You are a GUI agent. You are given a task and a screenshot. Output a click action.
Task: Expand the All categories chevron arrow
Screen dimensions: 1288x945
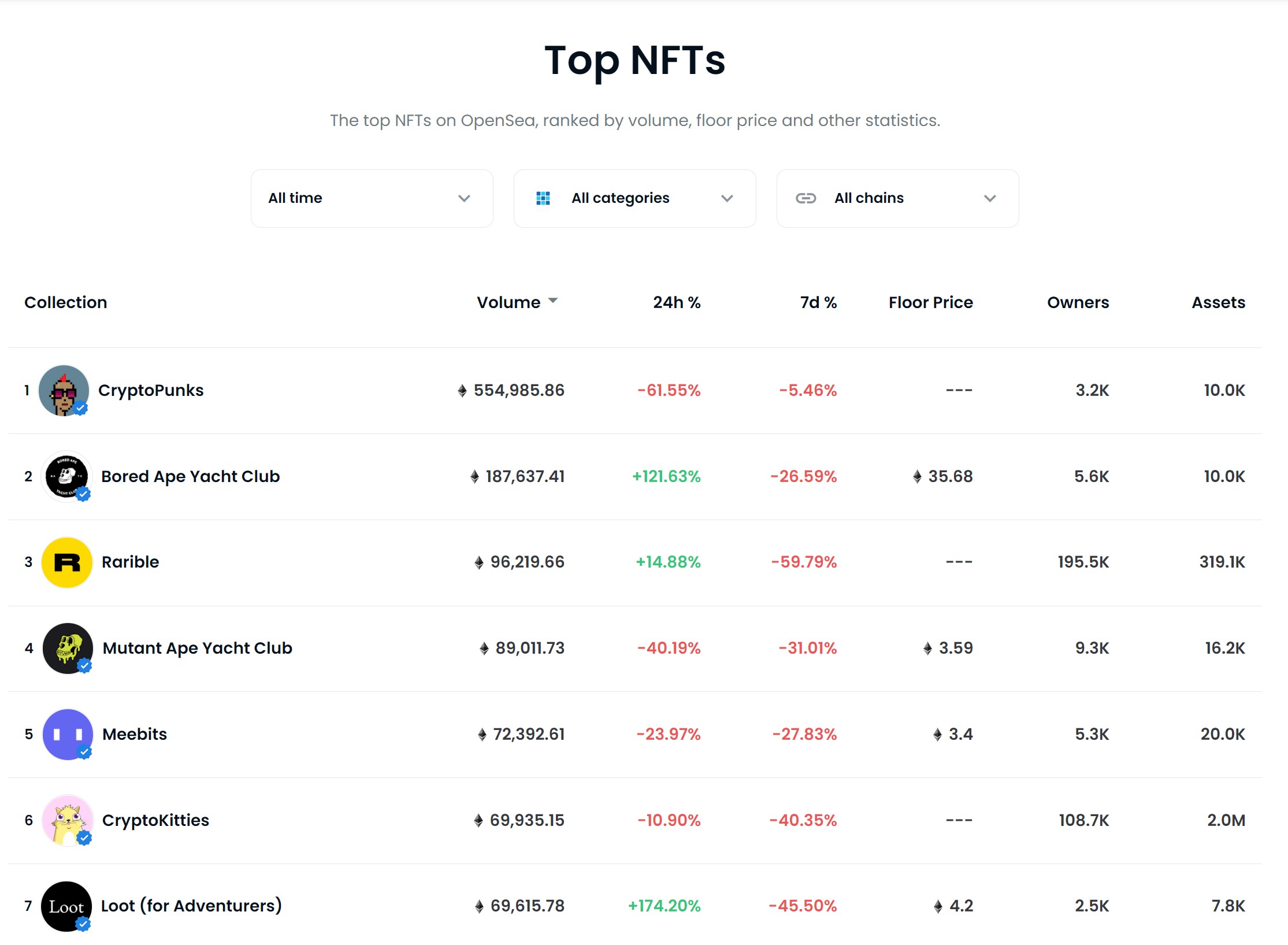click(x=727, y=198)
